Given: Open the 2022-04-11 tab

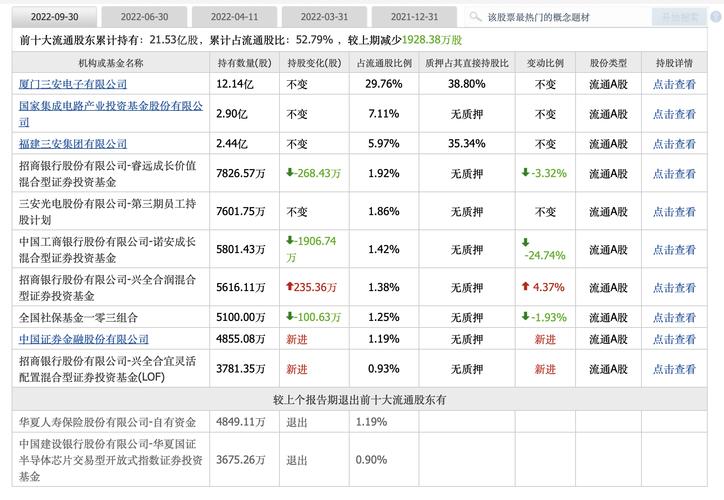Looking at the screenshot, I should 234,17.
